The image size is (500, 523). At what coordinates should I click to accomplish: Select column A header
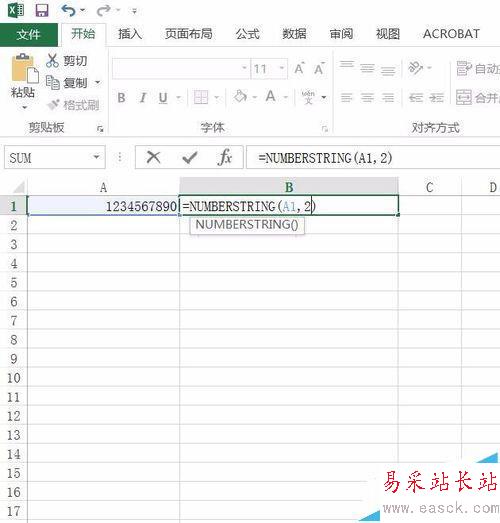pyautogui.click(x=103, y=187)
